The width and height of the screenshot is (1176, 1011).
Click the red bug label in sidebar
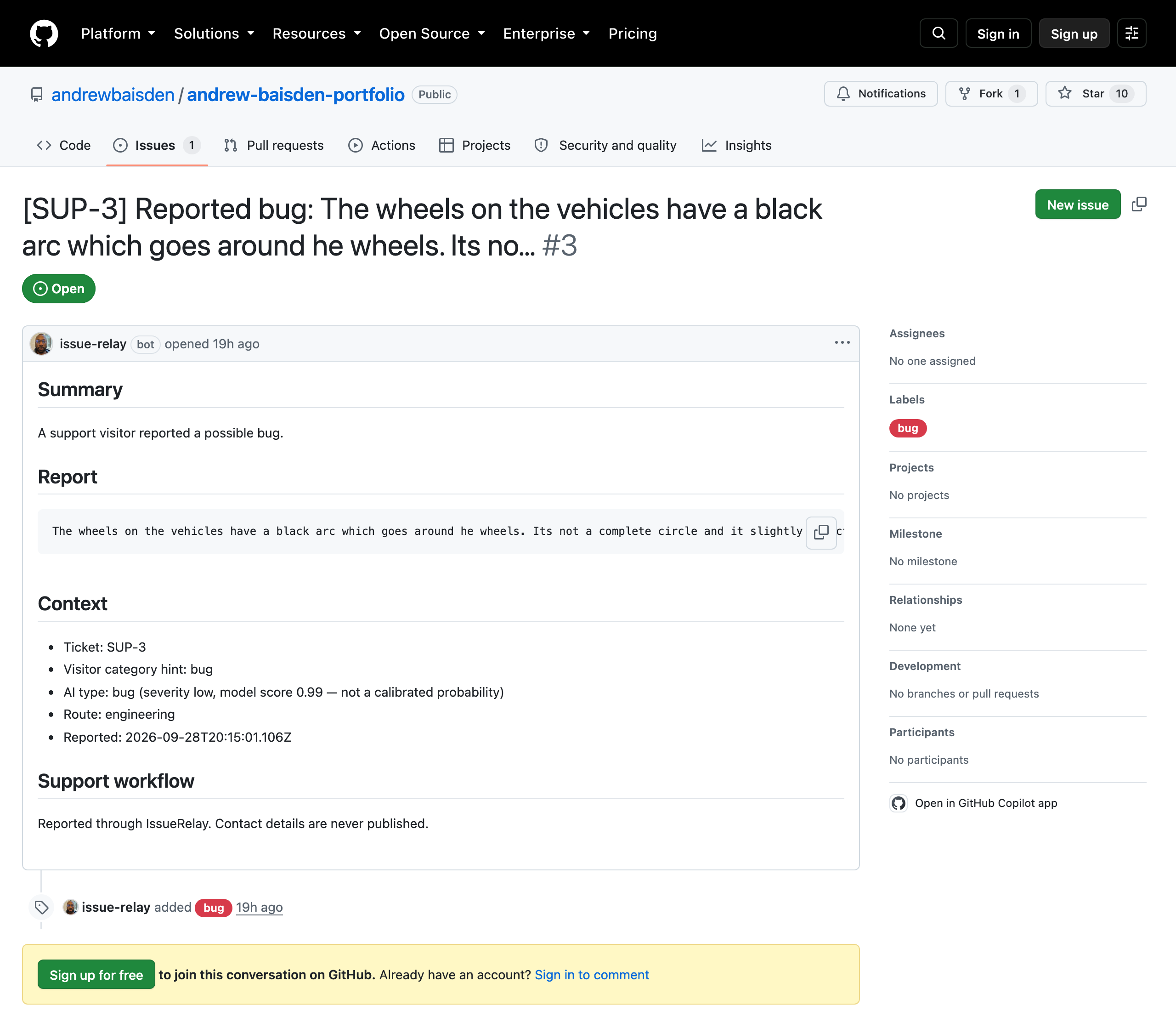point(908,428)
